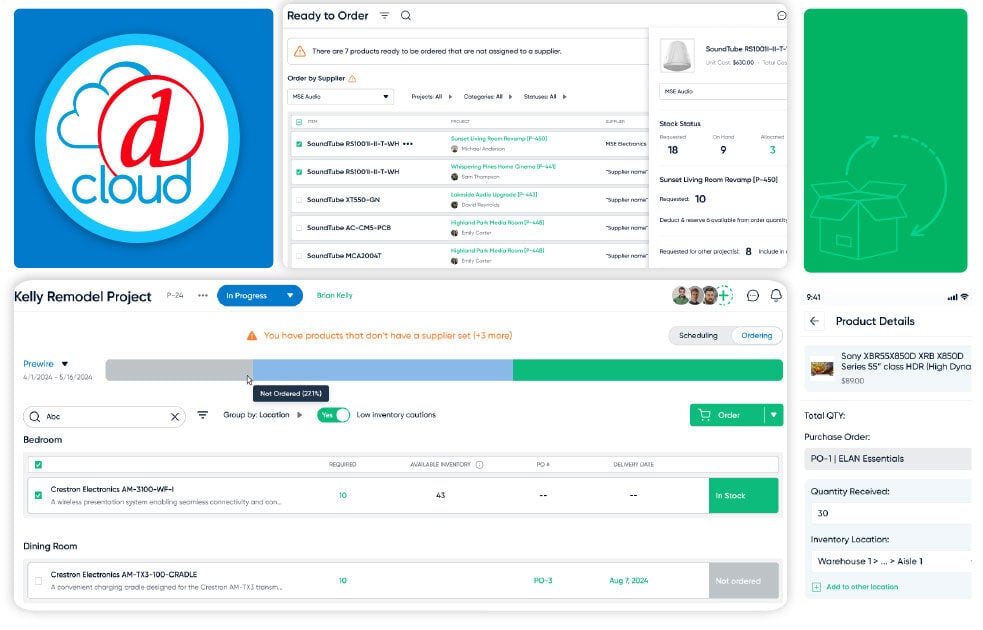Open search in Ready to Order panel
983x630 pixels.
point(407,17)
